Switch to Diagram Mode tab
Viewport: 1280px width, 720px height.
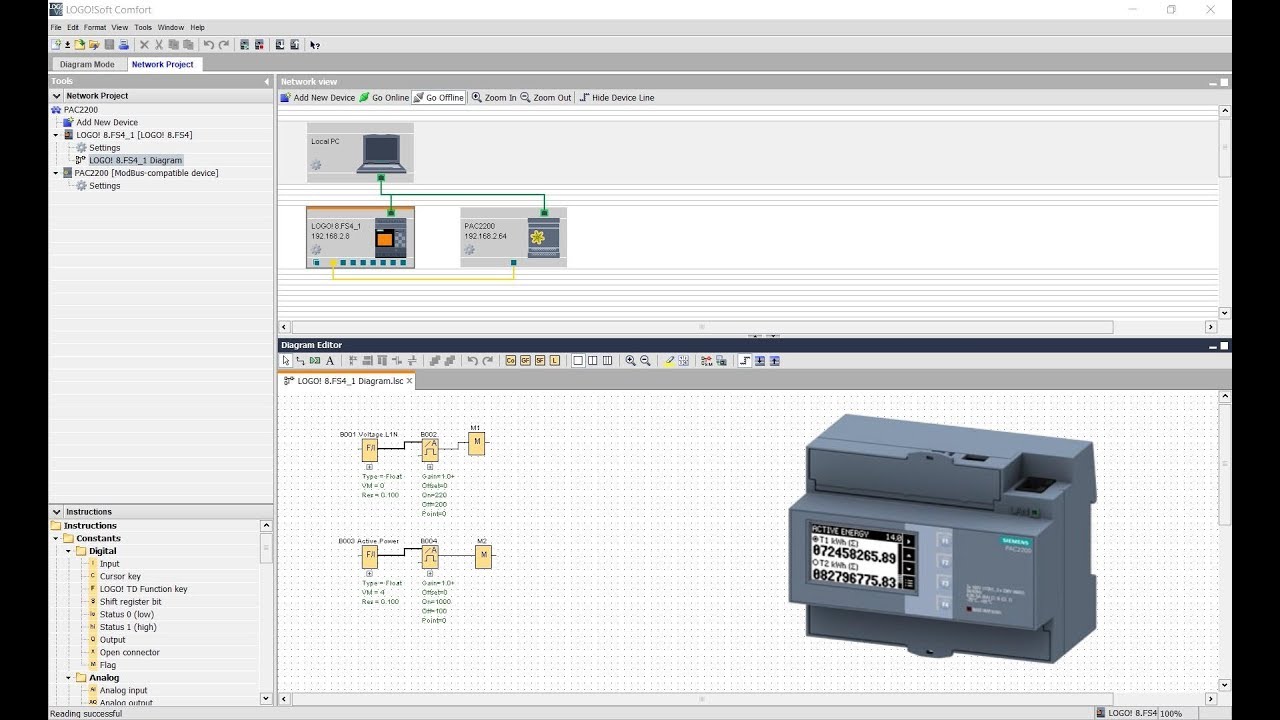87,64
